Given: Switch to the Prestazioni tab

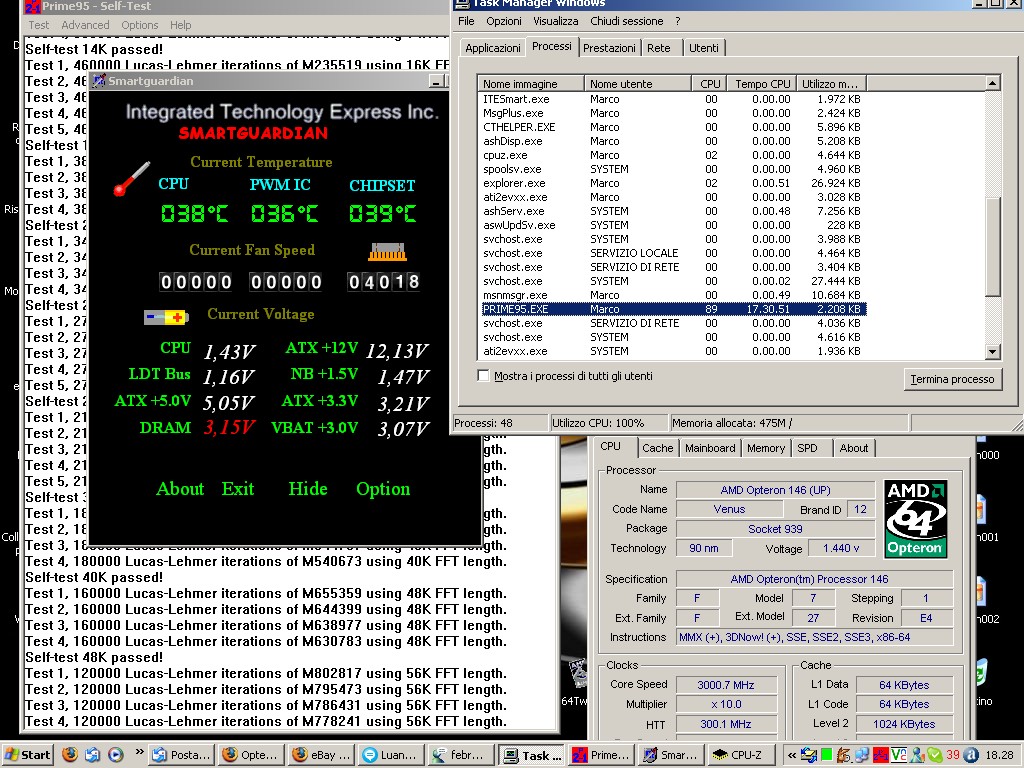Looking at the screenshot, I should 609,48.
